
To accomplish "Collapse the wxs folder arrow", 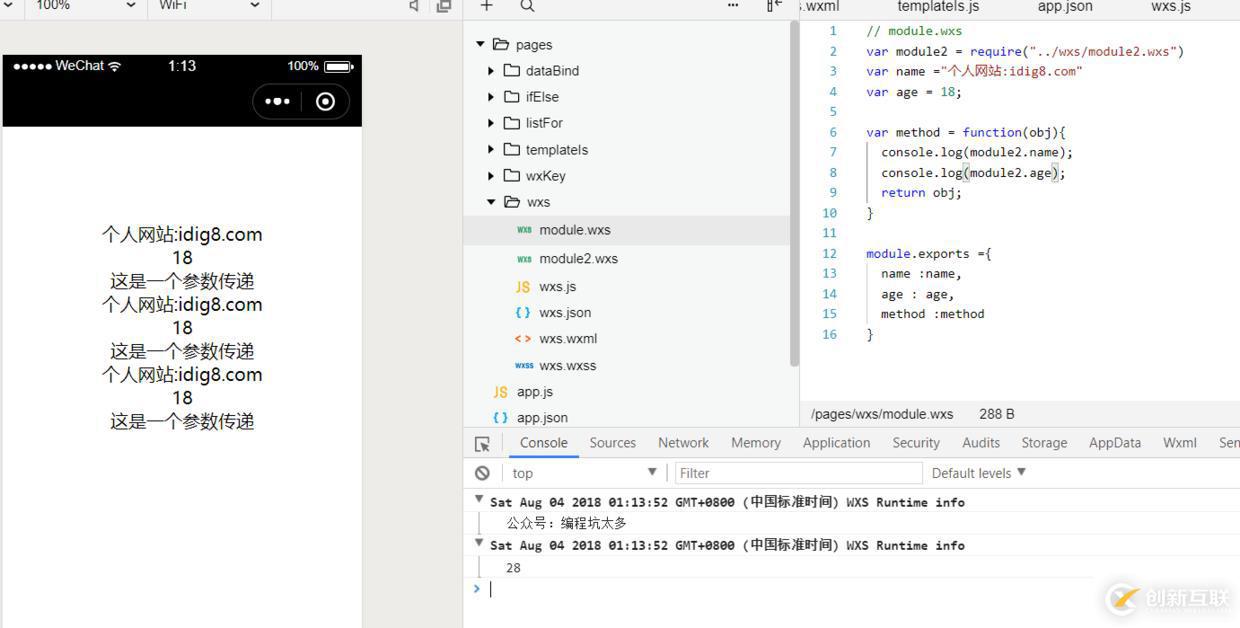I will [x=491, y=202].
